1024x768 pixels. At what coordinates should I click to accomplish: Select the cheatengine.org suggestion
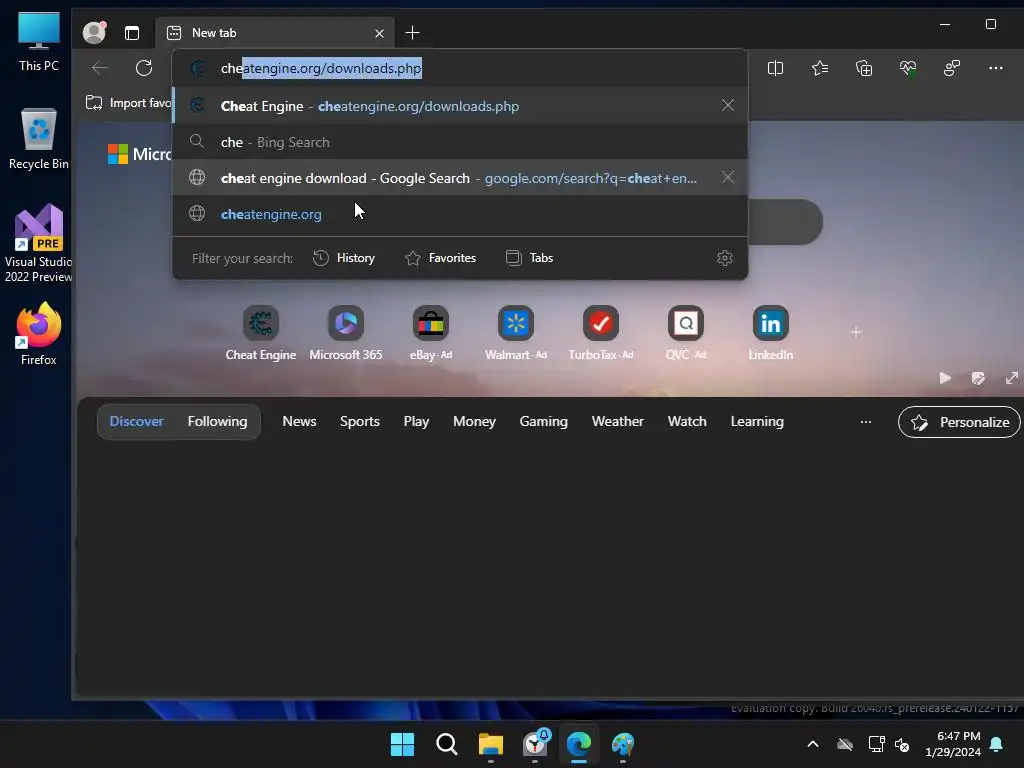pos(460,214)
